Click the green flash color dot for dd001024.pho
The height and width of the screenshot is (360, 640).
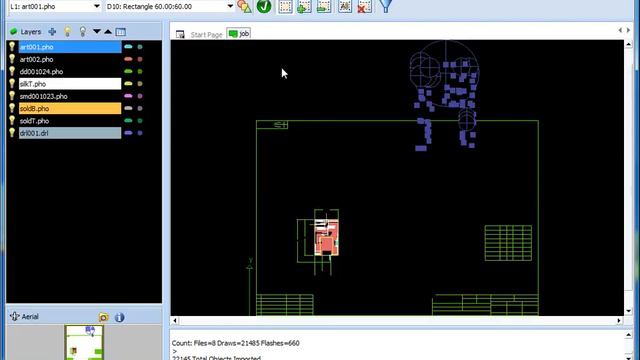coord(140,71)
